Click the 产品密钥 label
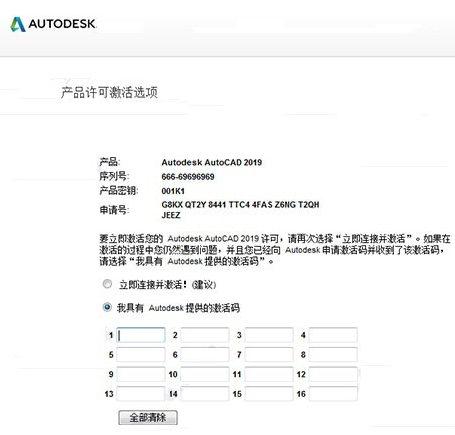The width and height of the screenshot is (455, 435). 119,191
